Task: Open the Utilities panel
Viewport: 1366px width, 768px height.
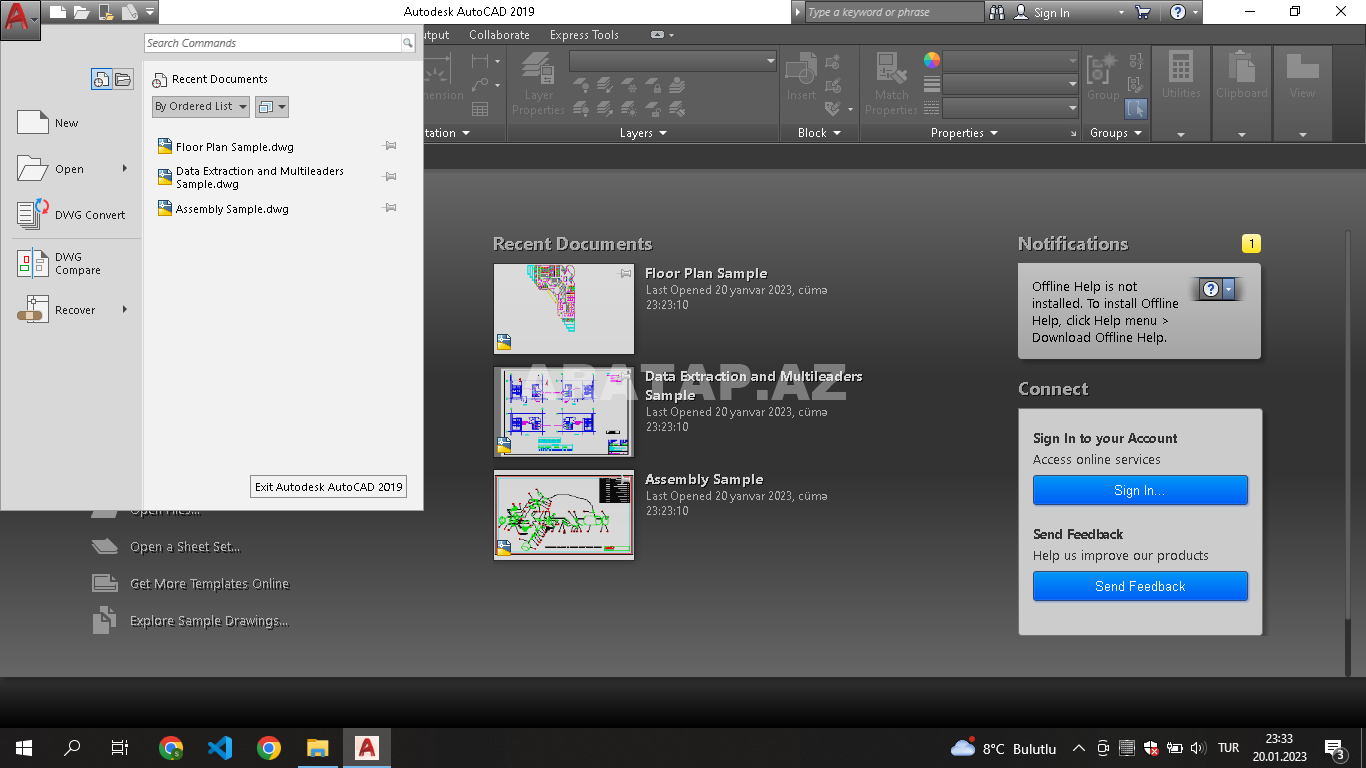Action: 1181,95
